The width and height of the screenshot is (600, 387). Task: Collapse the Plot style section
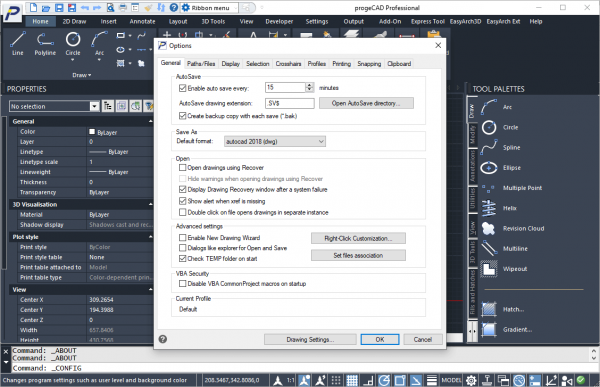pos(150,237)
